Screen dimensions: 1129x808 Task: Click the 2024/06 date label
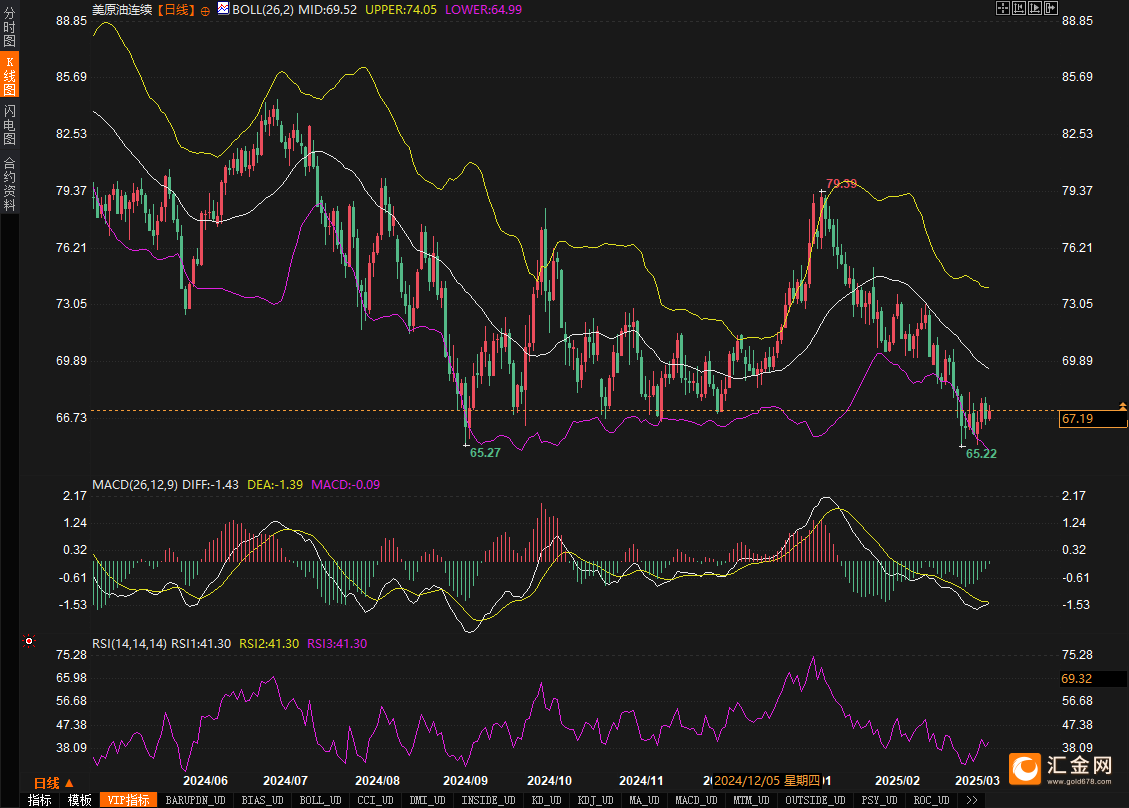205,781
